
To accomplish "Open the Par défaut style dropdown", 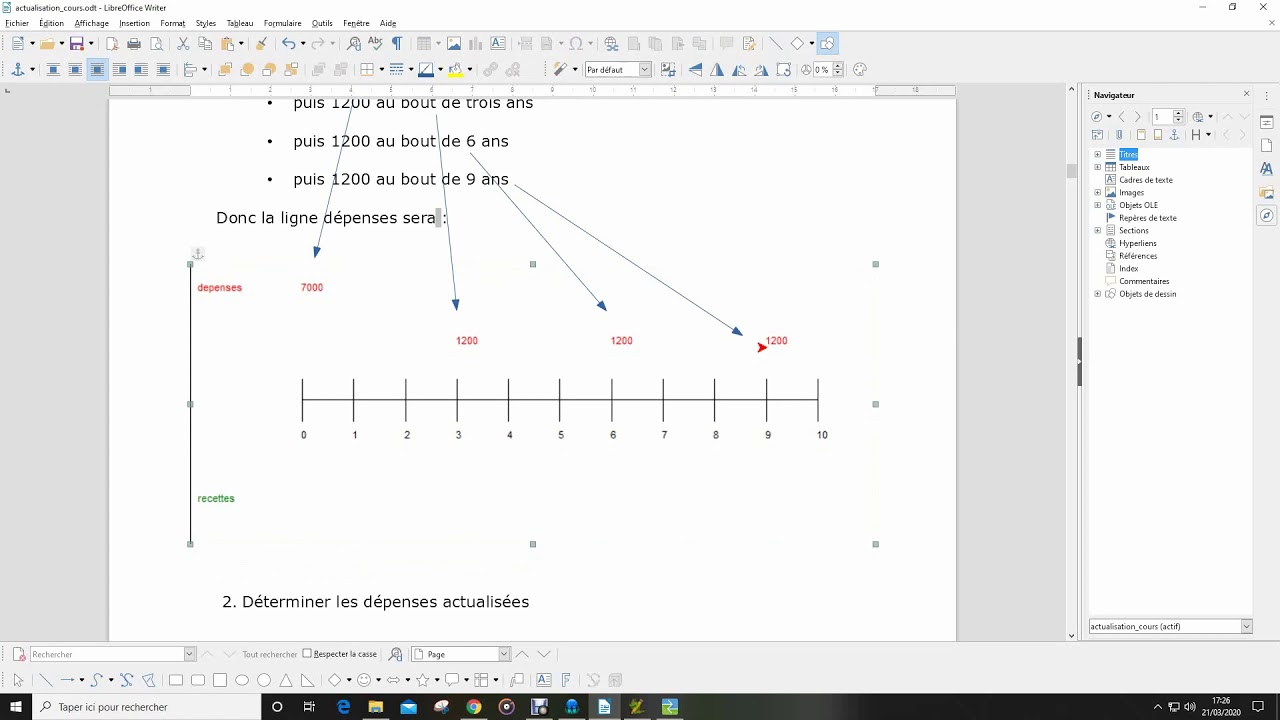I will tap(644, 70).
